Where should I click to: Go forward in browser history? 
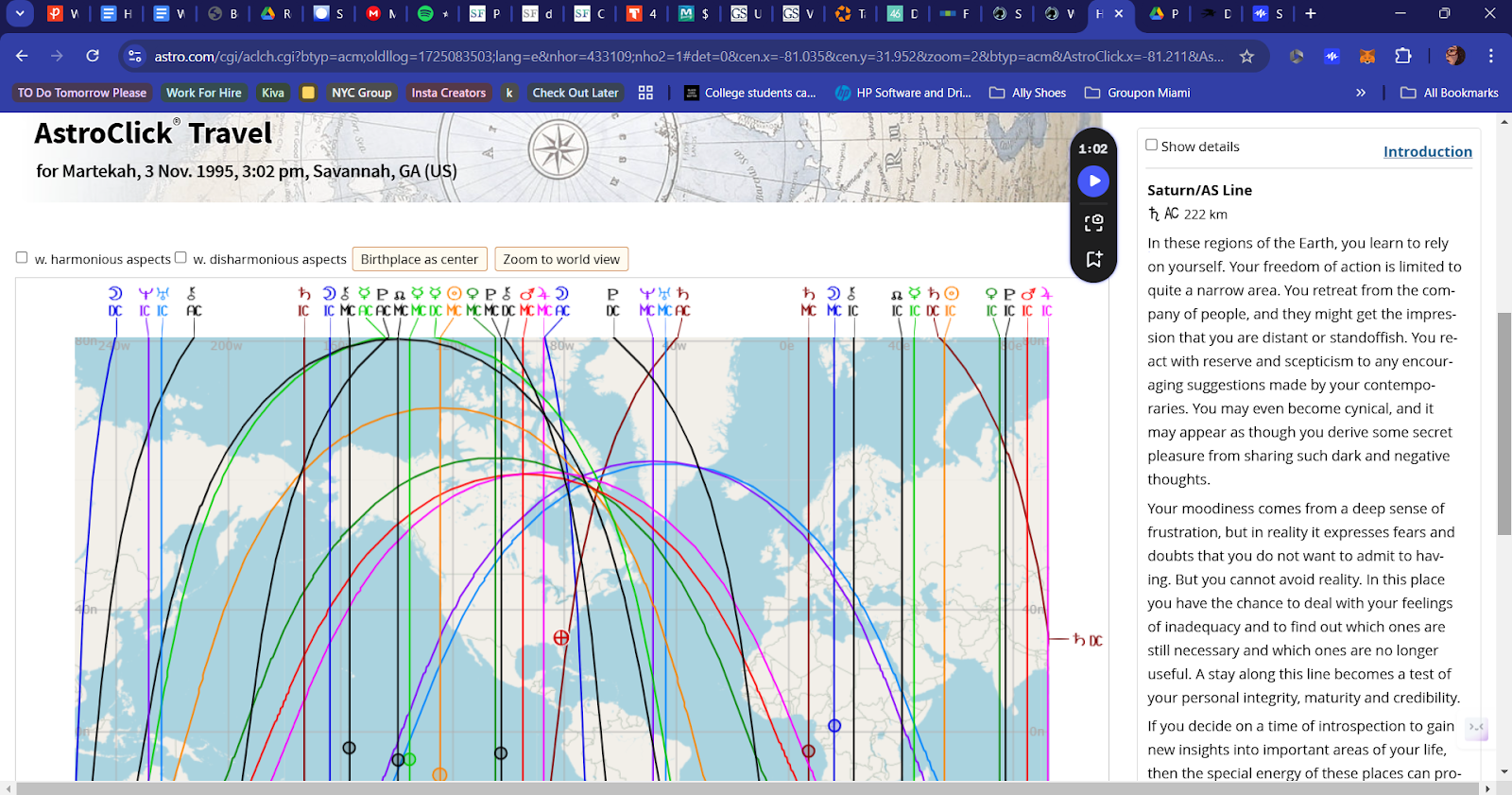point(57,56)
